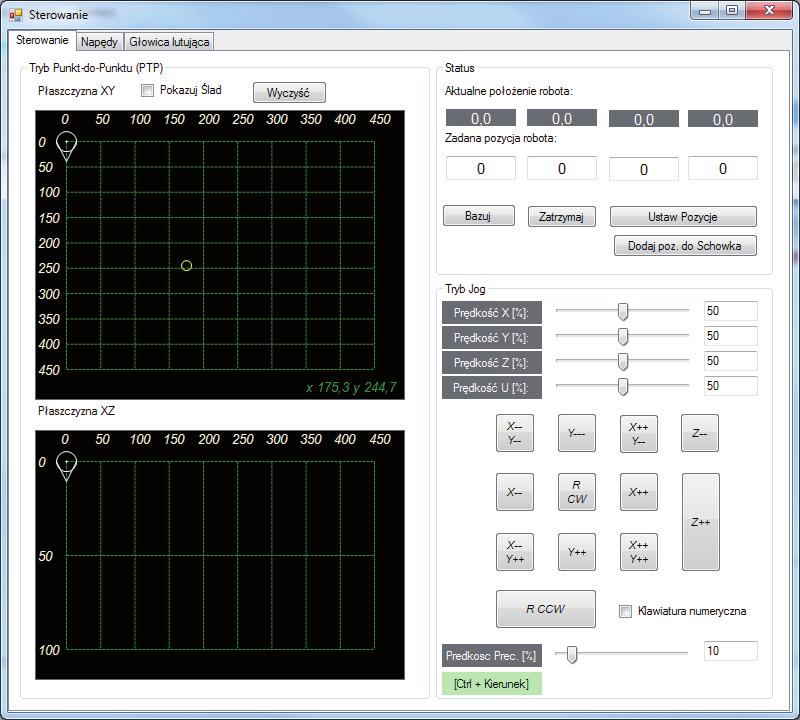Click the Predkosc Prec. slider thumb
Viewport: 800px width, 720px height.
pos(572,654)
